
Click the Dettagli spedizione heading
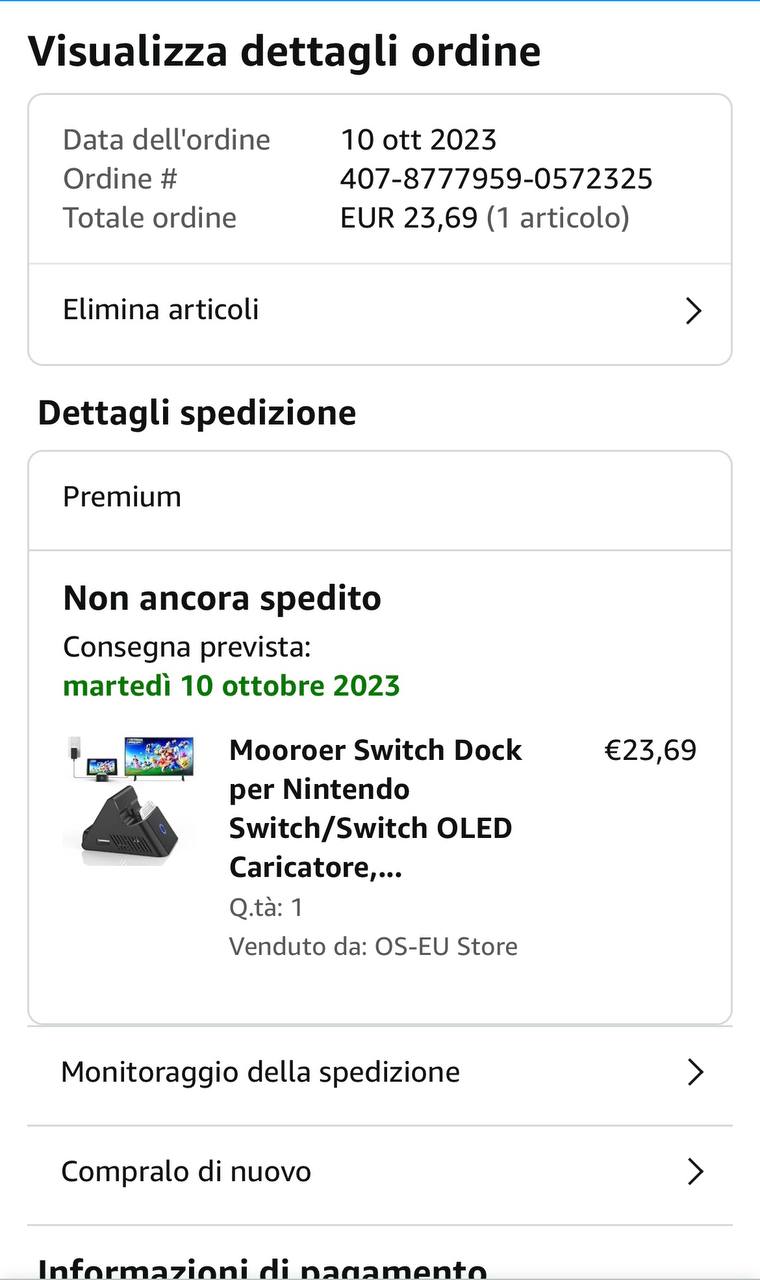tap(197, 413)
